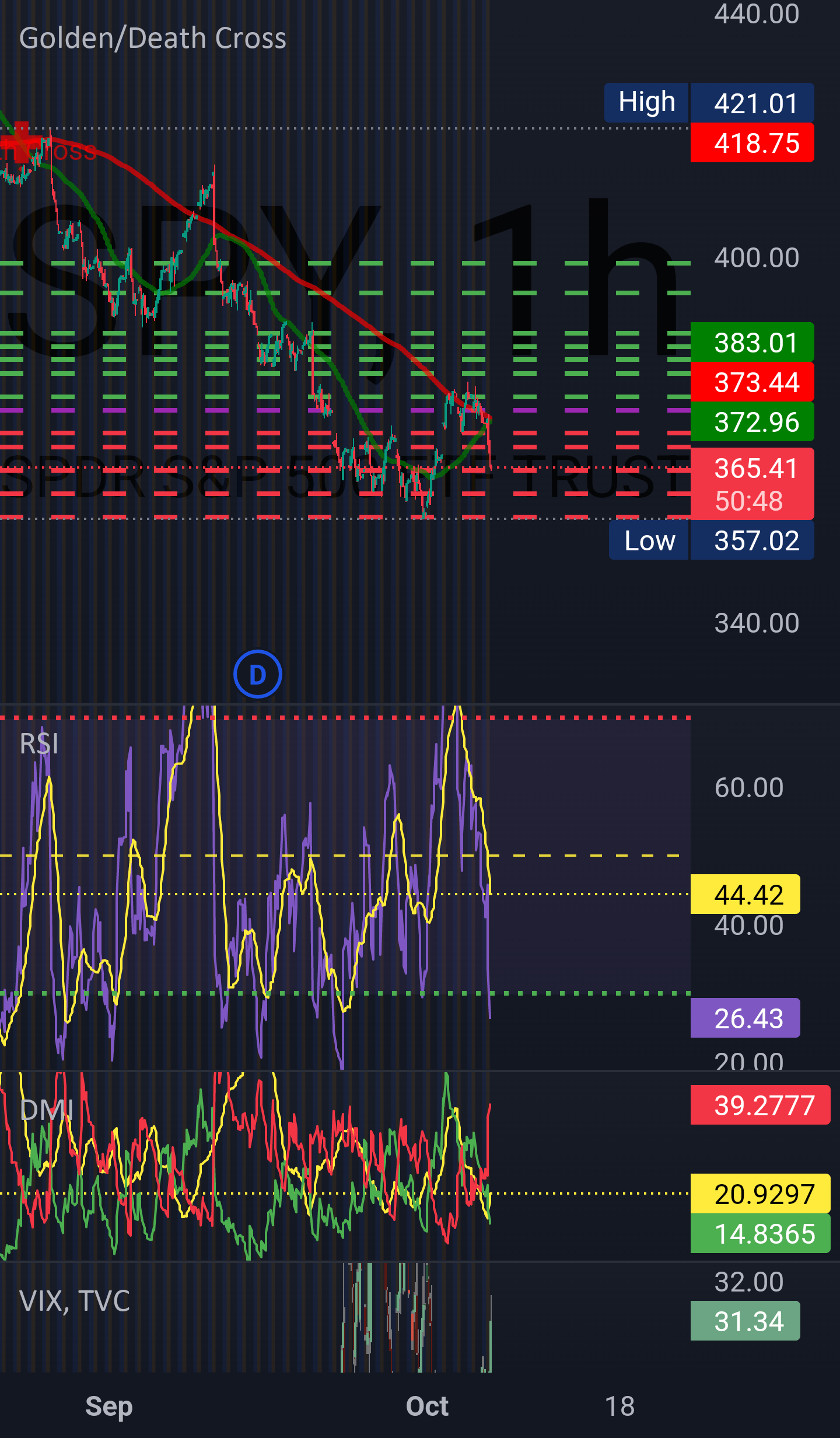The width and height of the screenshot is (840, 1438).
Task: Click the DMI pane title
Action: (45, 1109)
